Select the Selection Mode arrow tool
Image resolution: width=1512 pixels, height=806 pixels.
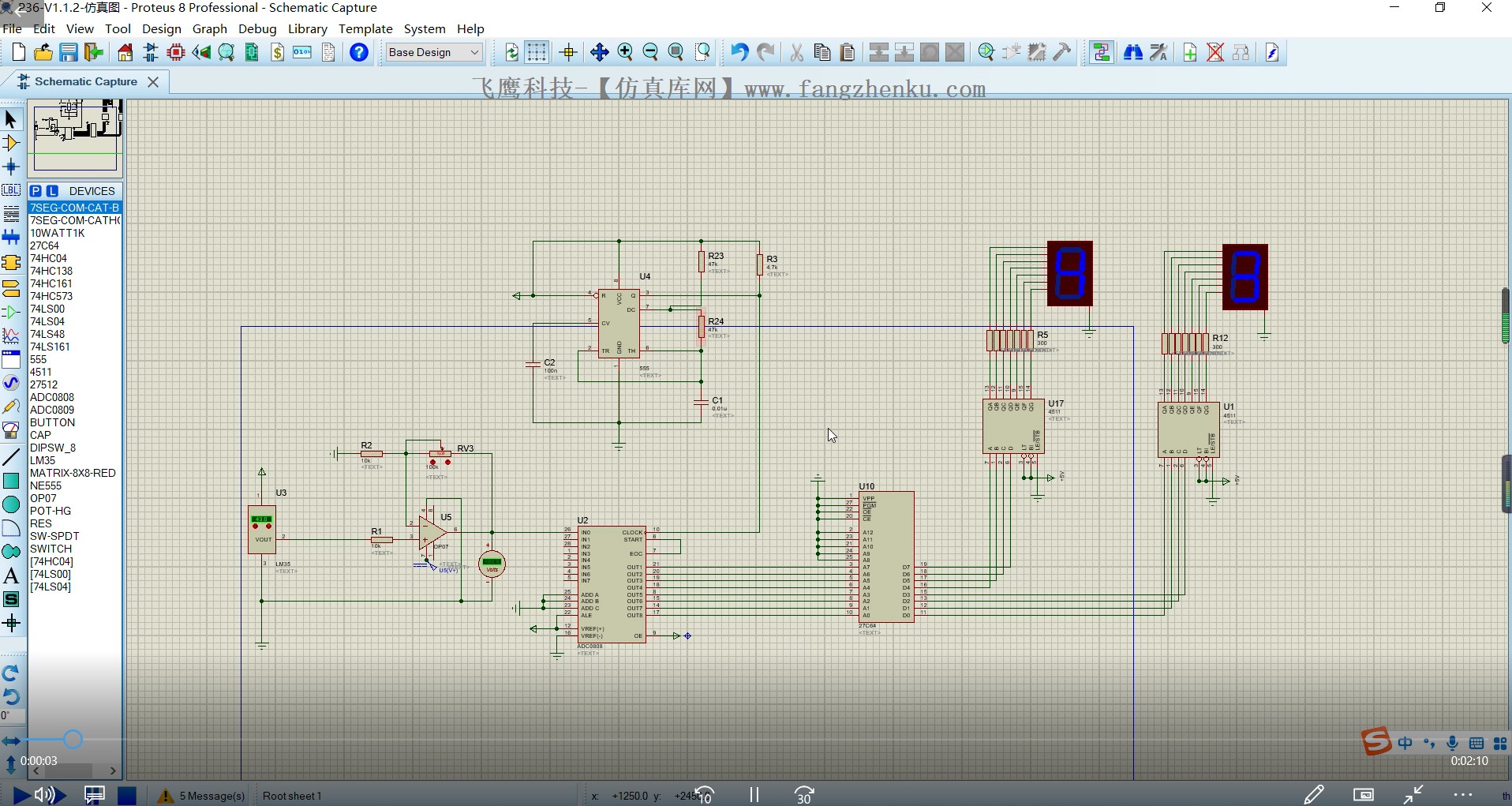pos(11,119)
